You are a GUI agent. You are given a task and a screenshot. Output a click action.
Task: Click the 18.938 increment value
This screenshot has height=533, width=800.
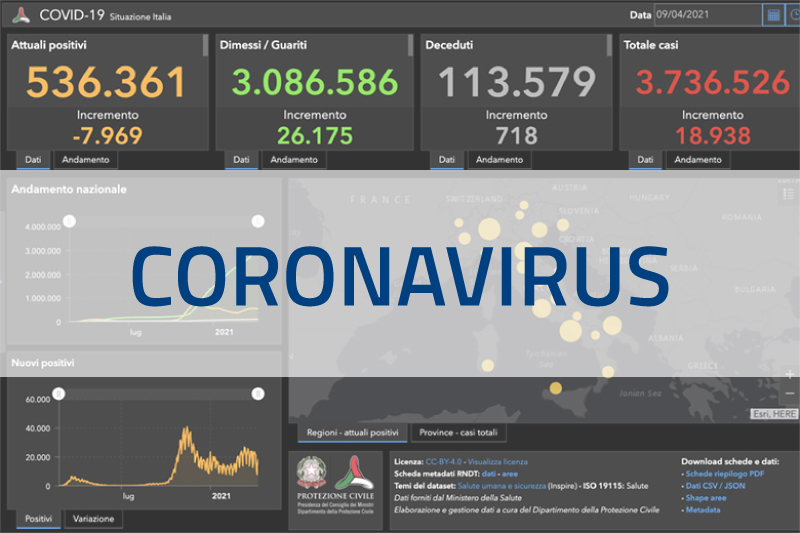[x=713, y=136]
